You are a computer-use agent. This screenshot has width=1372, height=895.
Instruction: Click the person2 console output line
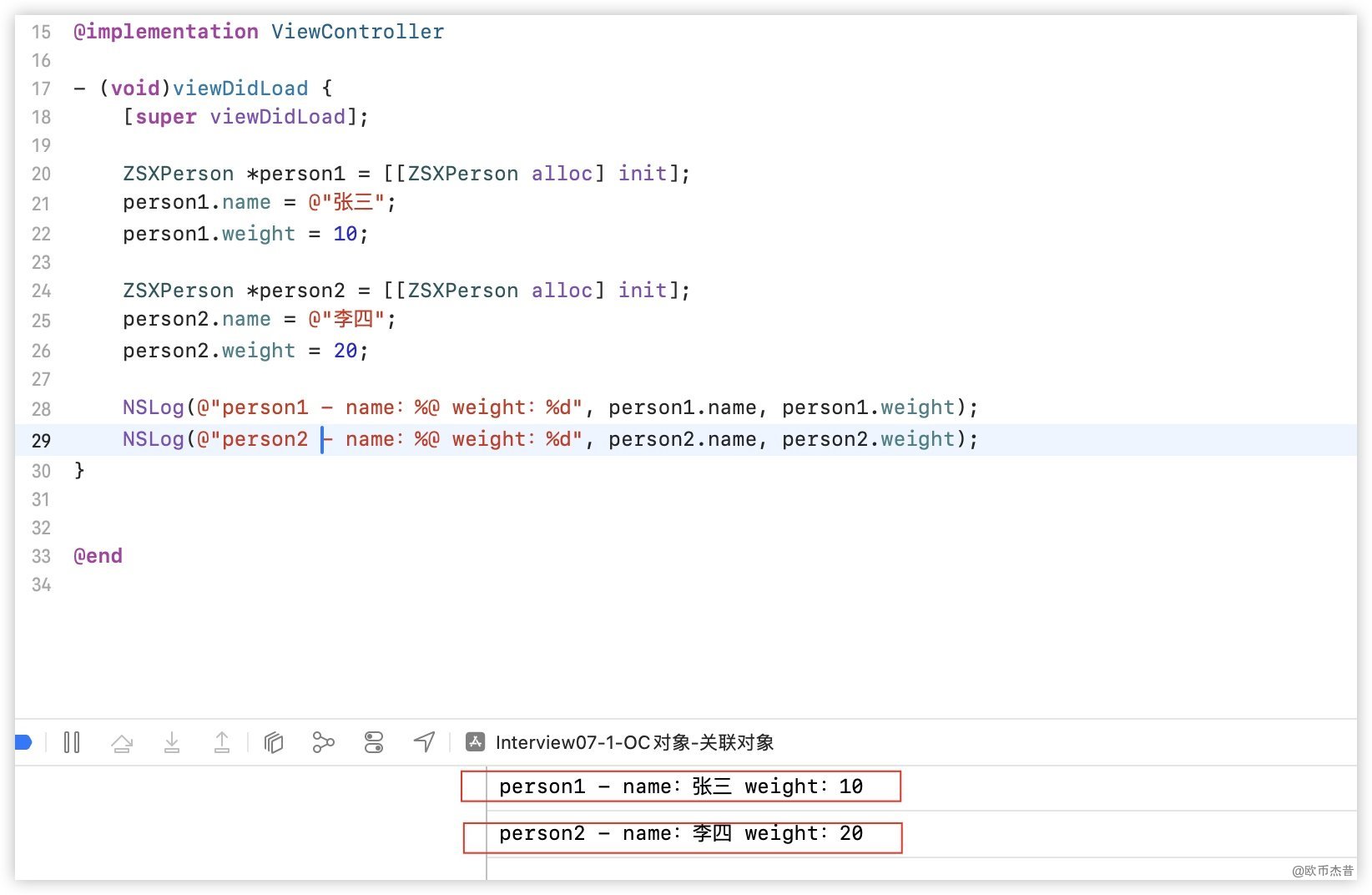(680, 833)
